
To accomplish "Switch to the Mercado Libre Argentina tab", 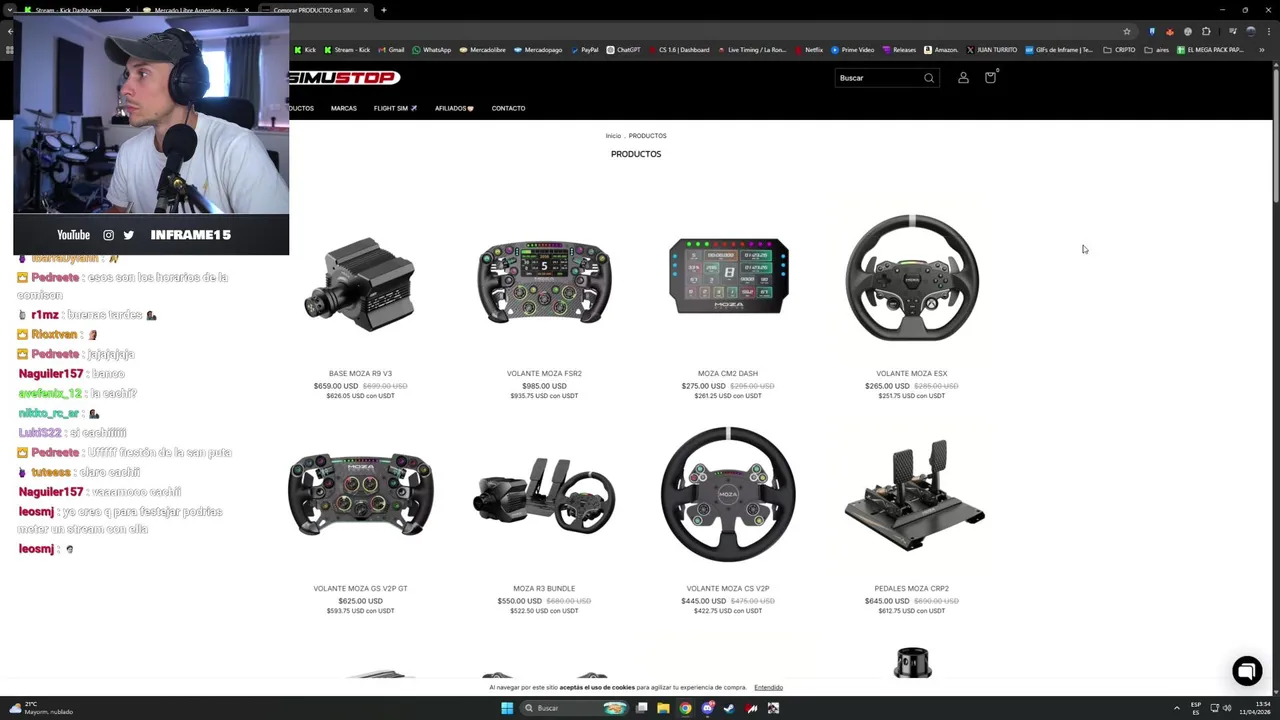I will coord(195,10).
